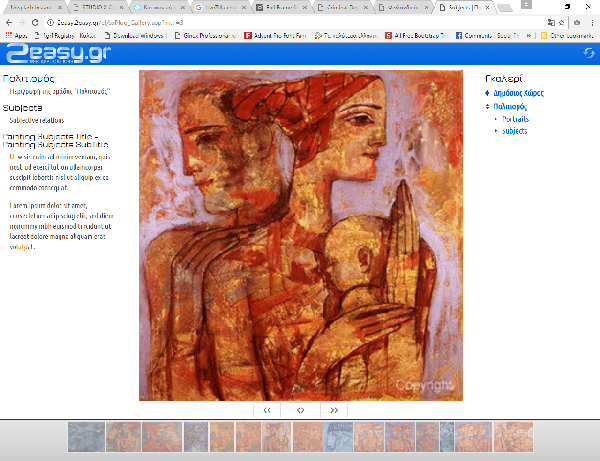Expand the Δημόσιος Χώρος gallery category arrow
The image size is (600, 461).
(x=487, y=93)
